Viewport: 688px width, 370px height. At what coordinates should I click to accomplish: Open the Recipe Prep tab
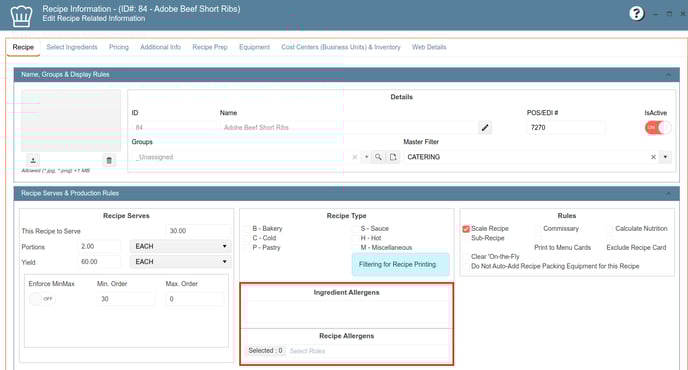pyautogui.click(x=210, y=47)
